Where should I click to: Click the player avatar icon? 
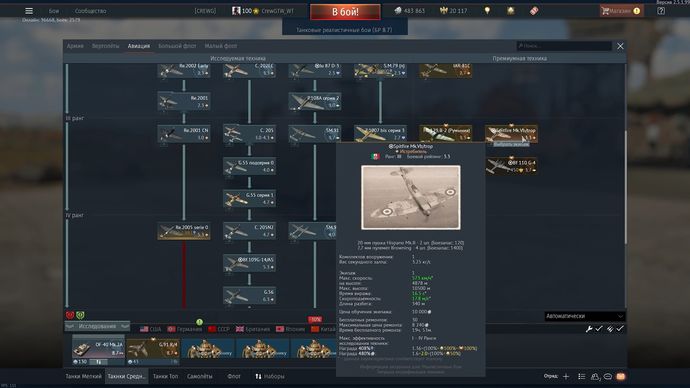(236, 11)
